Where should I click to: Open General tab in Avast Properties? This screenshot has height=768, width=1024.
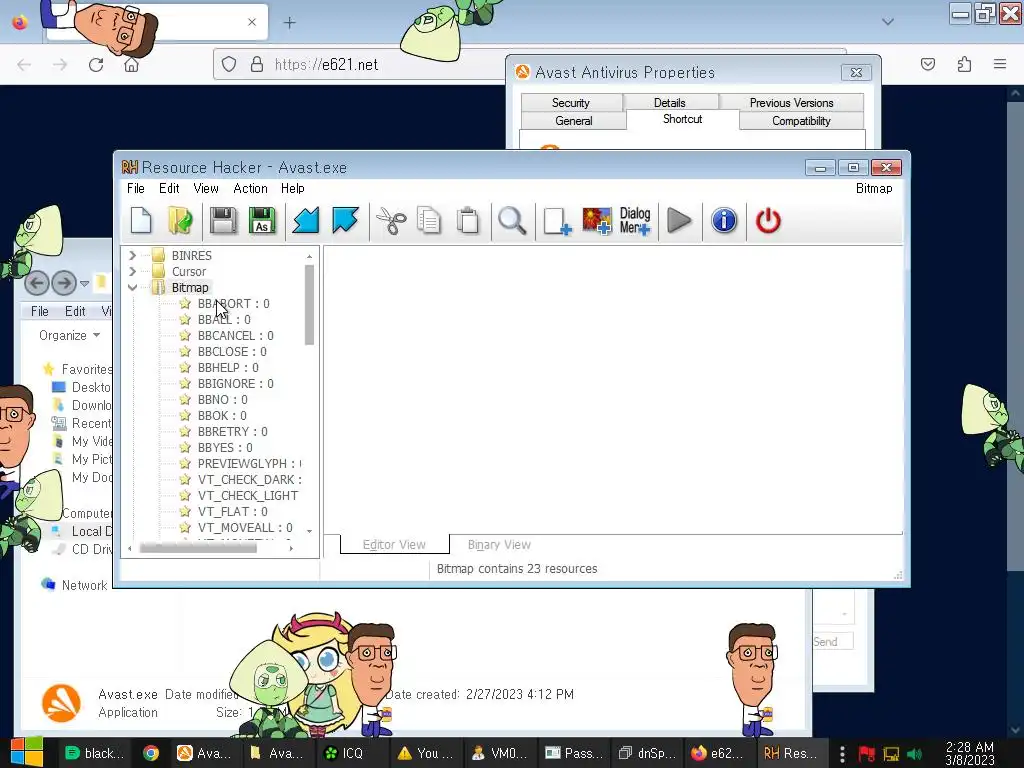click(573, 121)
